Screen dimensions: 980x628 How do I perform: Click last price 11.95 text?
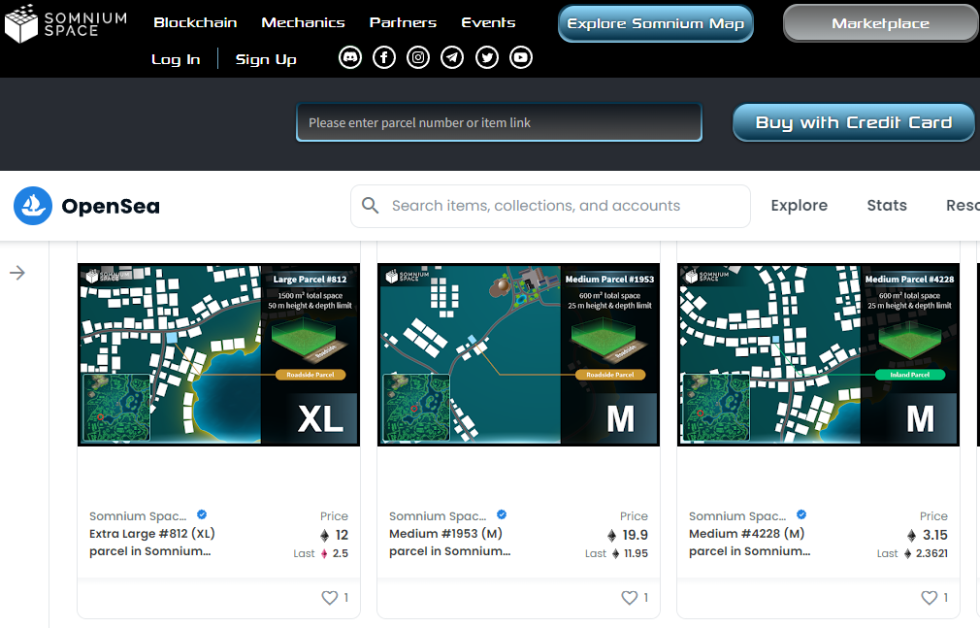point(636,554)
